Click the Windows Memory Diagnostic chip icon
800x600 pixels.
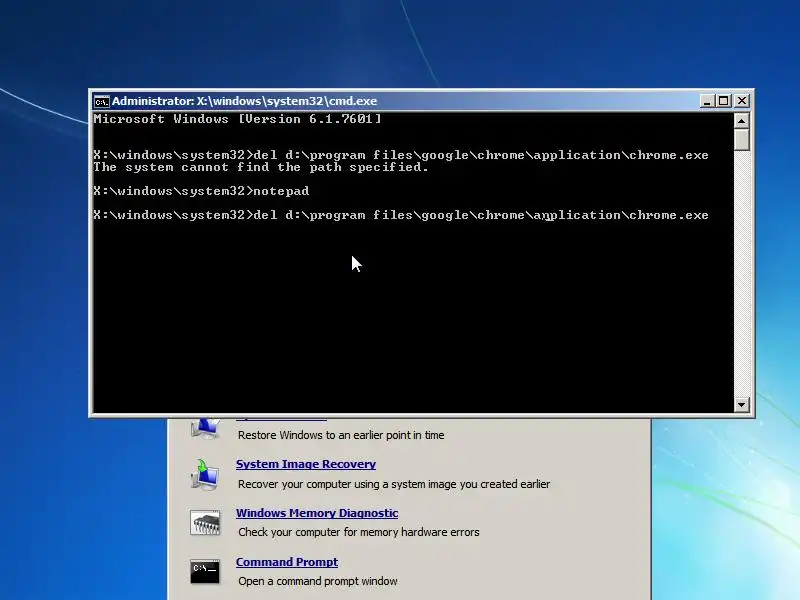pyautogui.click(x=205, y=522)
